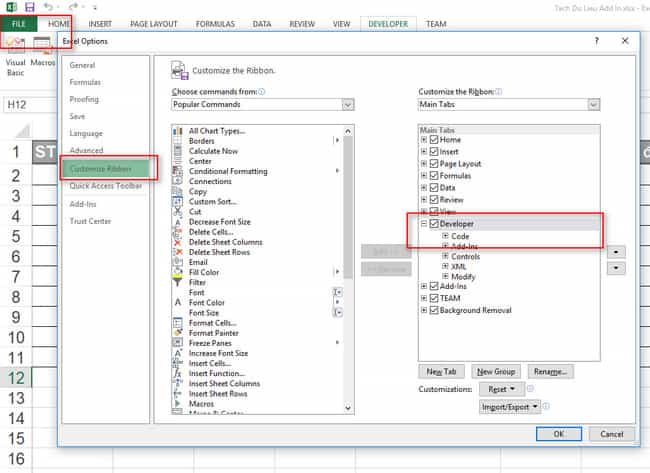Image resolution: width=650 pixels, height=473 pixels.
Task: Select the Macros command play icon
Action: pos(177,403)
